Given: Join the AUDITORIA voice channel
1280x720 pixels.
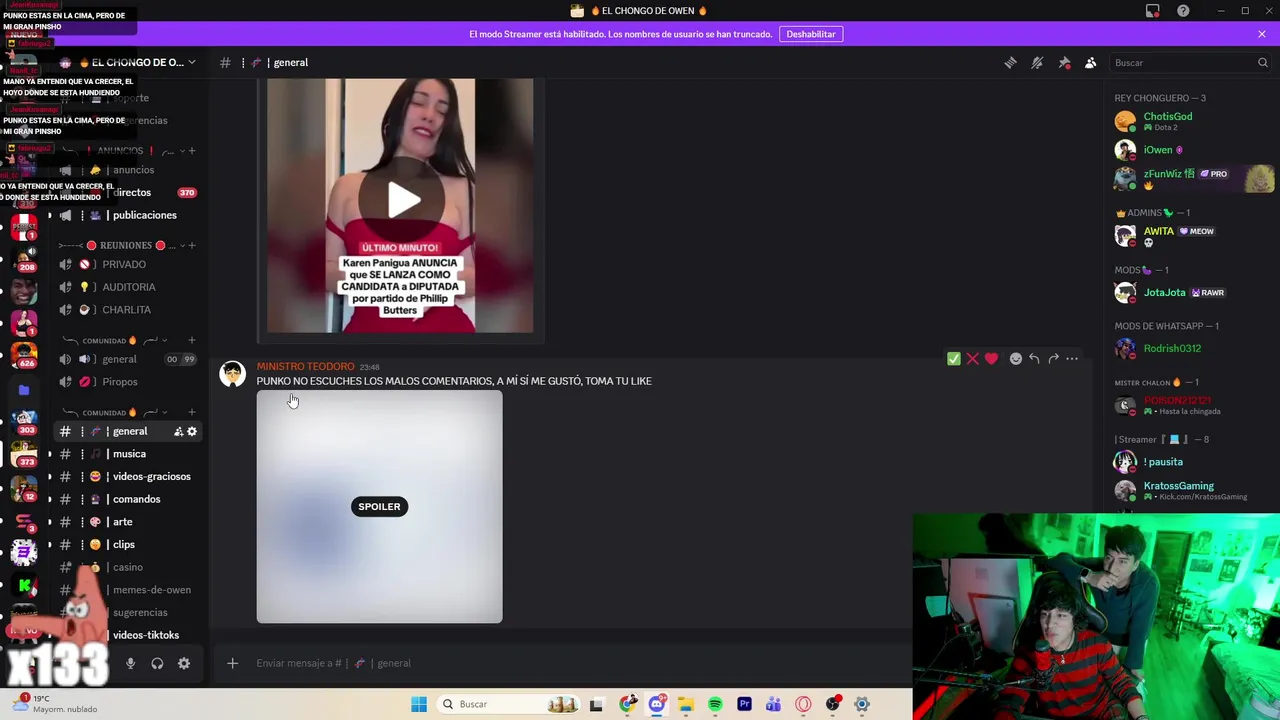Looking at the screenshot, I should coord(128,287).
